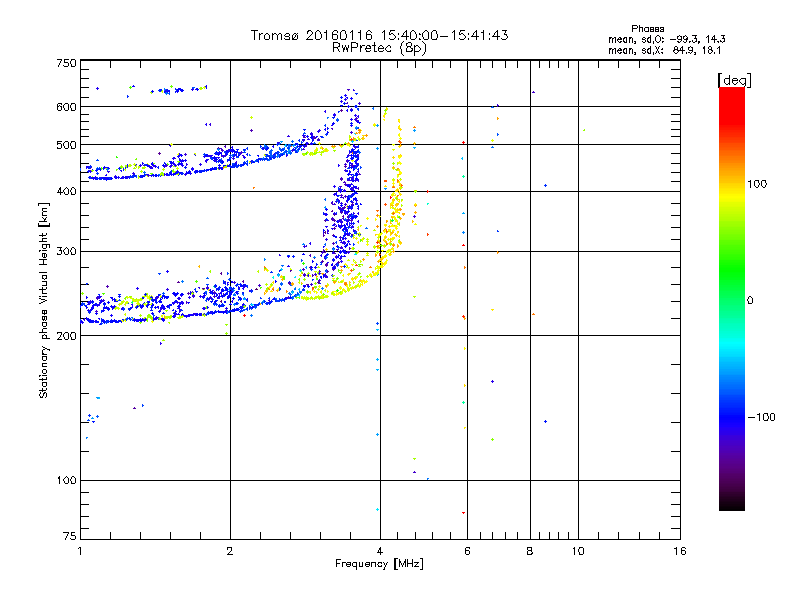Screen dimensions: 800x600
Task: Click the colorbar tick label '0'
Action: tap(750, 301)
